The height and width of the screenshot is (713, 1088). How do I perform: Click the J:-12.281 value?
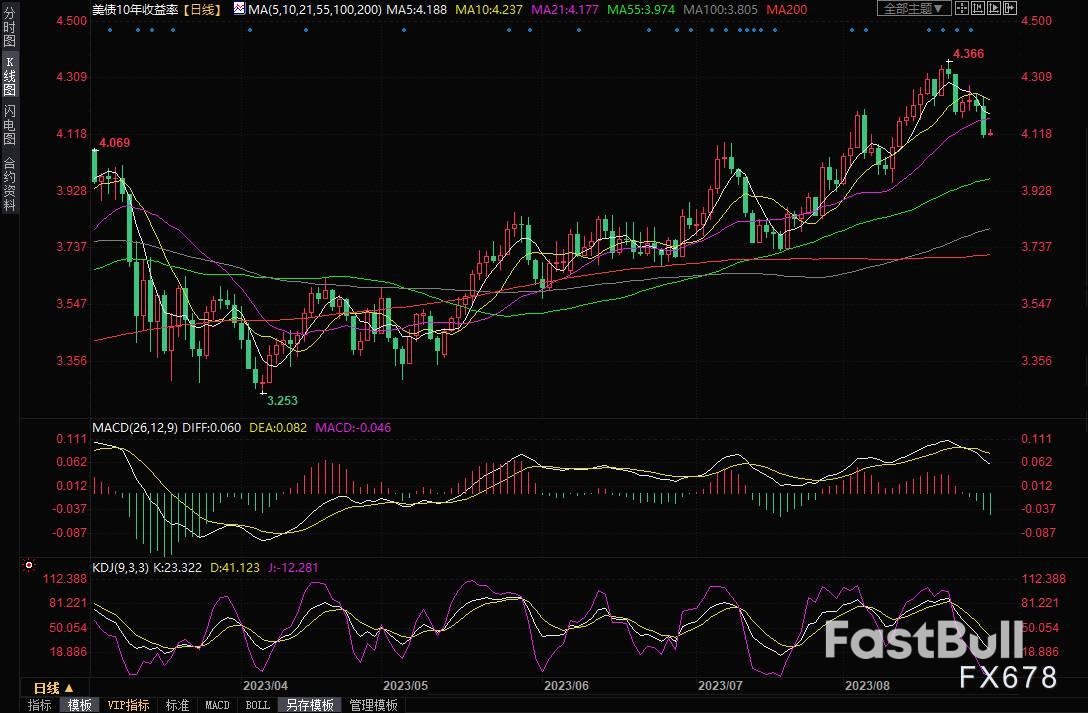click(292, 567)
